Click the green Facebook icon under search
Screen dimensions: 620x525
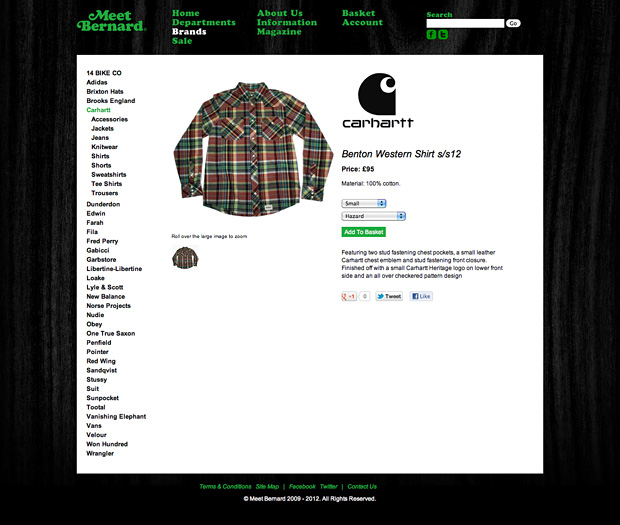[431, 35]
